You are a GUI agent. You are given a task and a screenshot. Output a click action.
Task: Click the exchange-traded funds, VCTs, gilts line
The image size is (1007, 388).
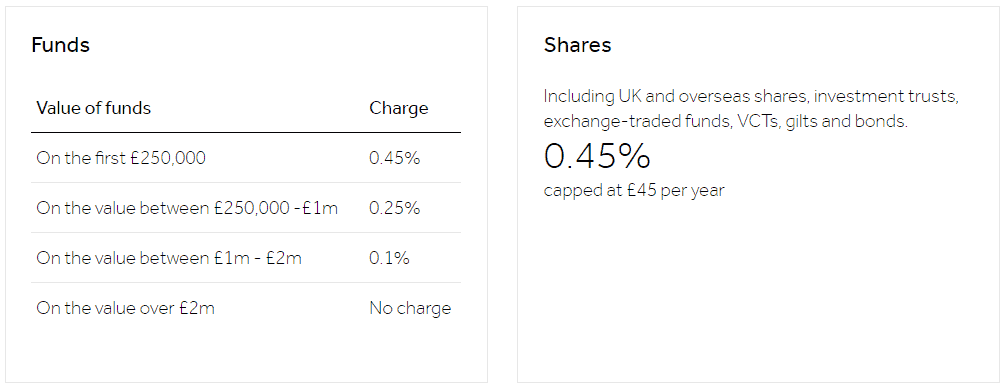click(x=726, y=121)
